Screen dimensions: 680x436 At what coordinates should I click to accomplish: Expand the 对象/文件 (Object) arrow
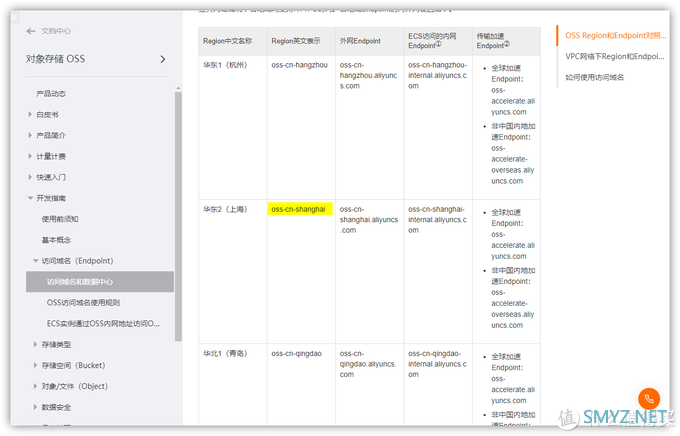point(35,386)
